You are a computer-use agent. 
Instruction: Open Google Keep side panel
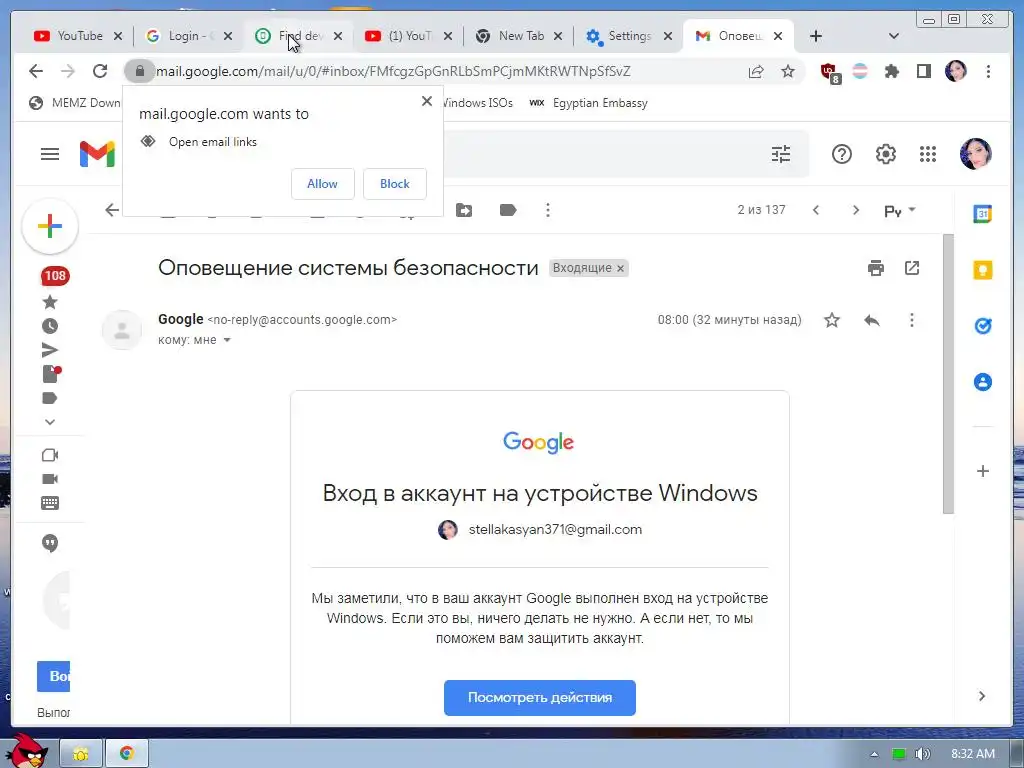983,270
